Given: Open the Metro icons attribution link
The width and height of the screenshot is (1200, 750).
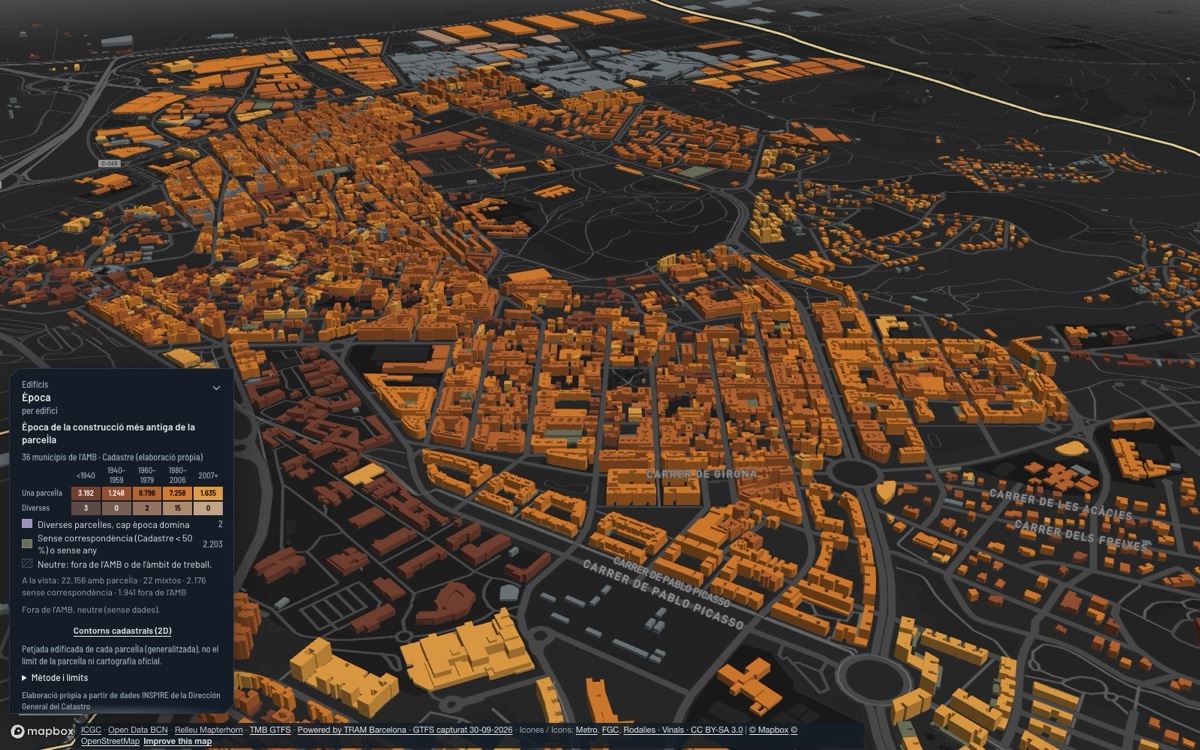Looking at the screenshot, I should 587,730.
